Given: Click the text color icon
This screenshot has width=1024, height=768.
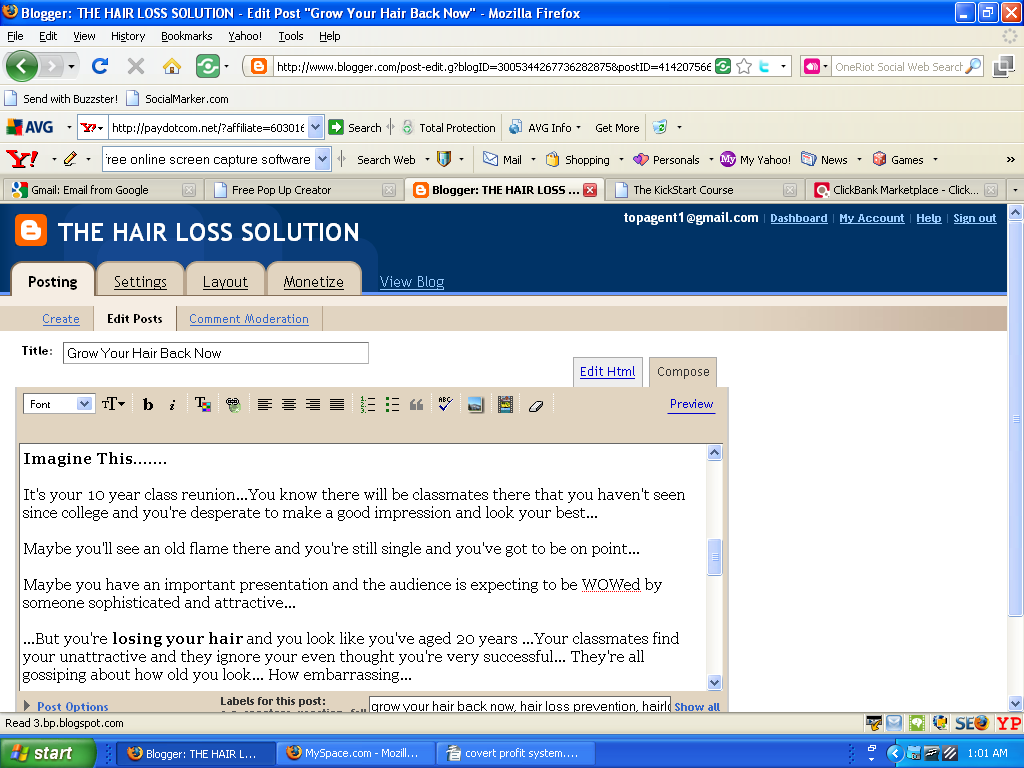Looking at the screenshot, I should [202, 405].
